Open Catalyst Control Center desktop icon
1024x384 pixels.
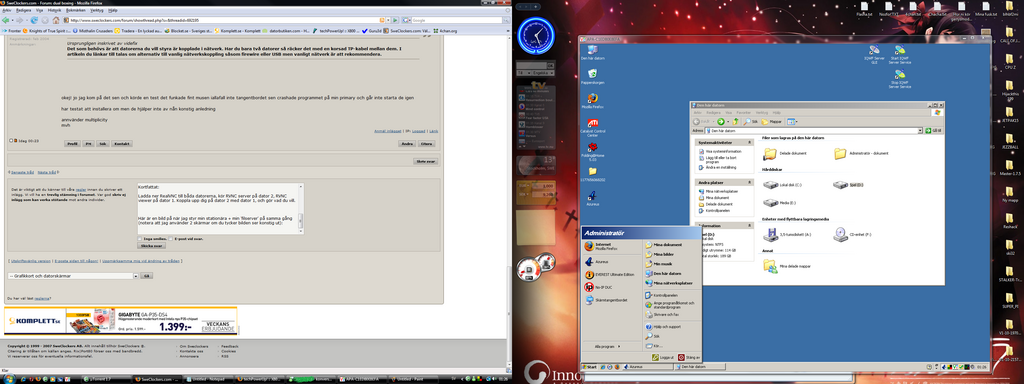pyautogui.click(x=592, y=127)
